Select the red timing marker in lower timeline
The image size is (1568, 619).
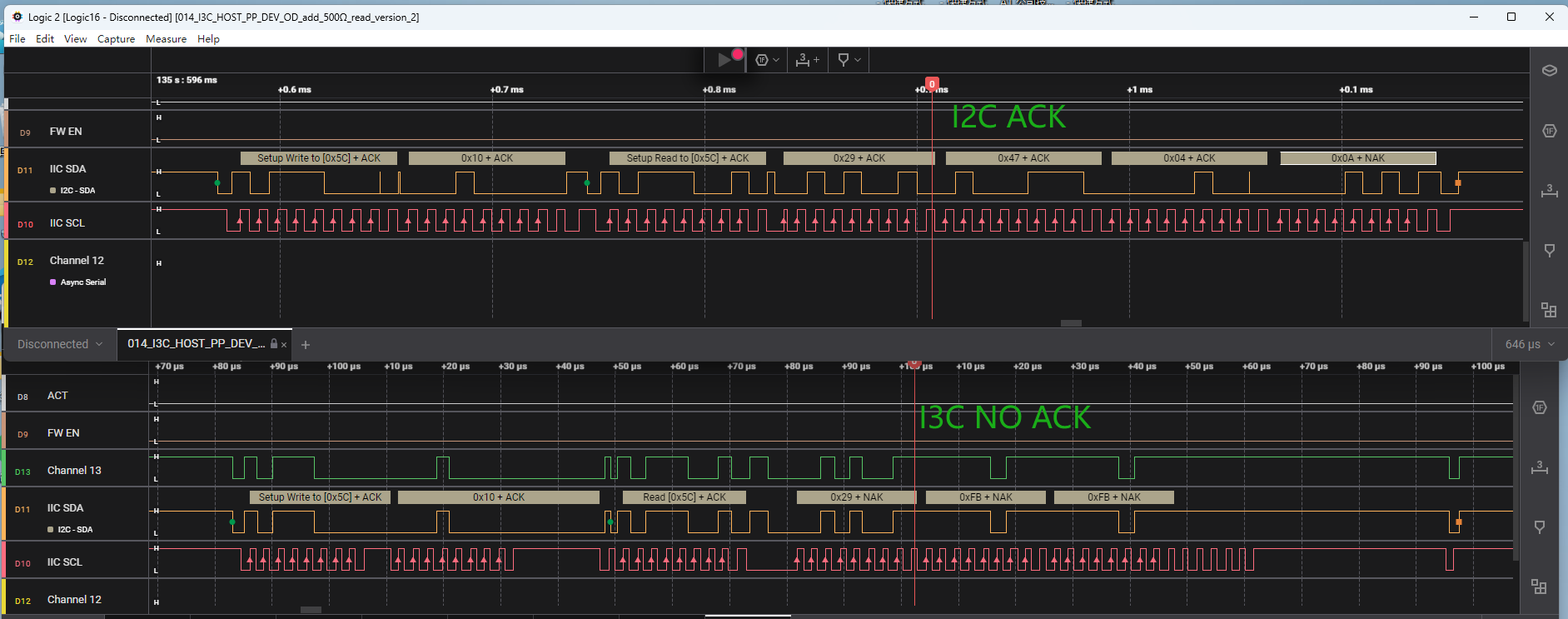[914, 364]
